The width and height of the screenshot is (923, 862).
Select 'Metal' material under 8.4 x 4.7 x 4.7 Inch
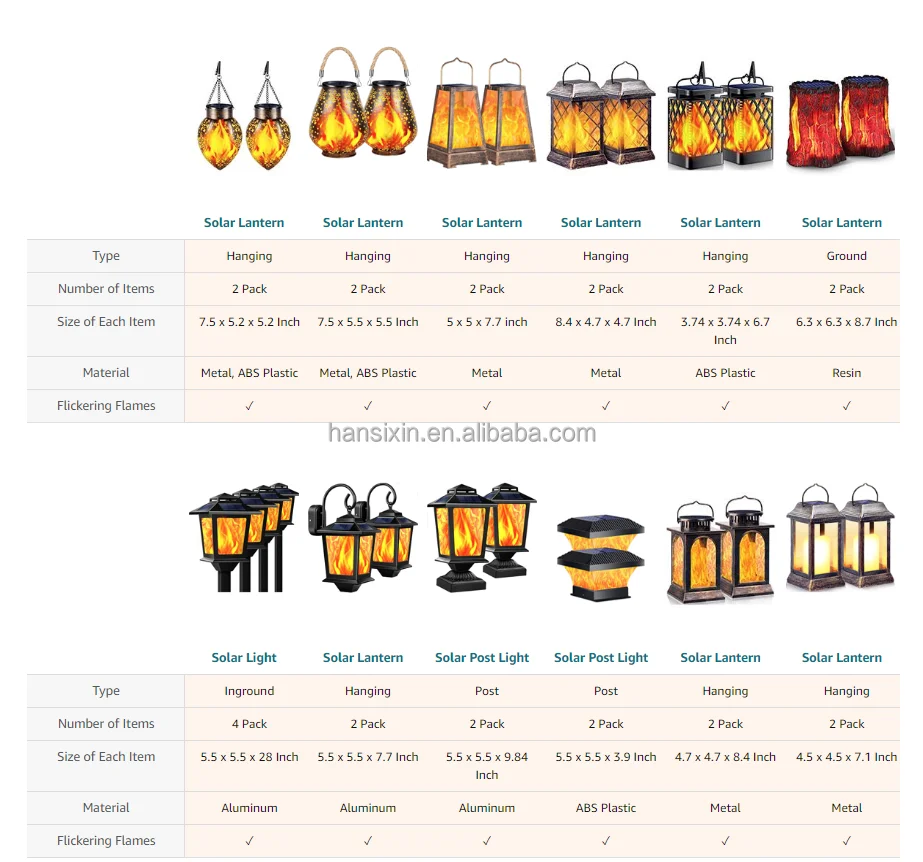tap(606, 373)
